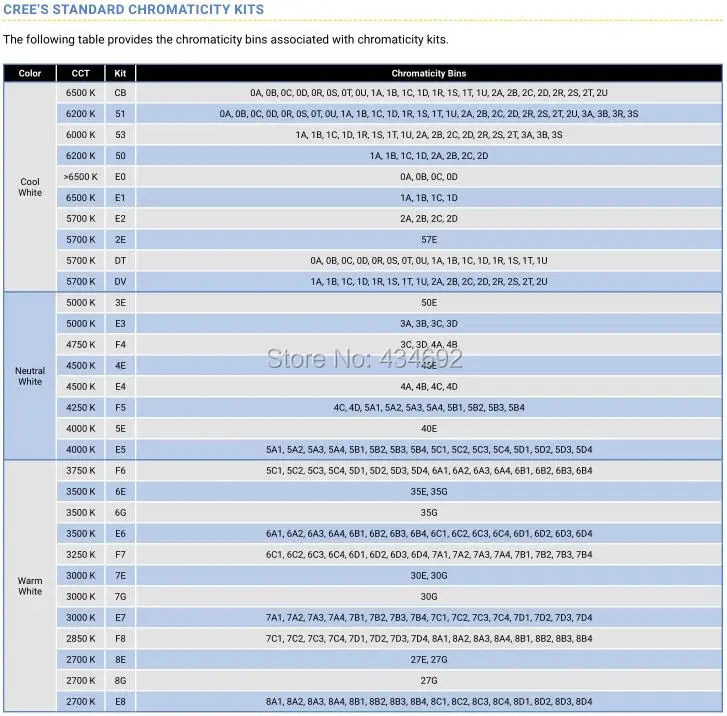Viewport: 727px width, 716px height.
Task: Click the "CREE'S STANDARD CHROMATICITY KITS" heading
Action: click(x=134, y=9)
